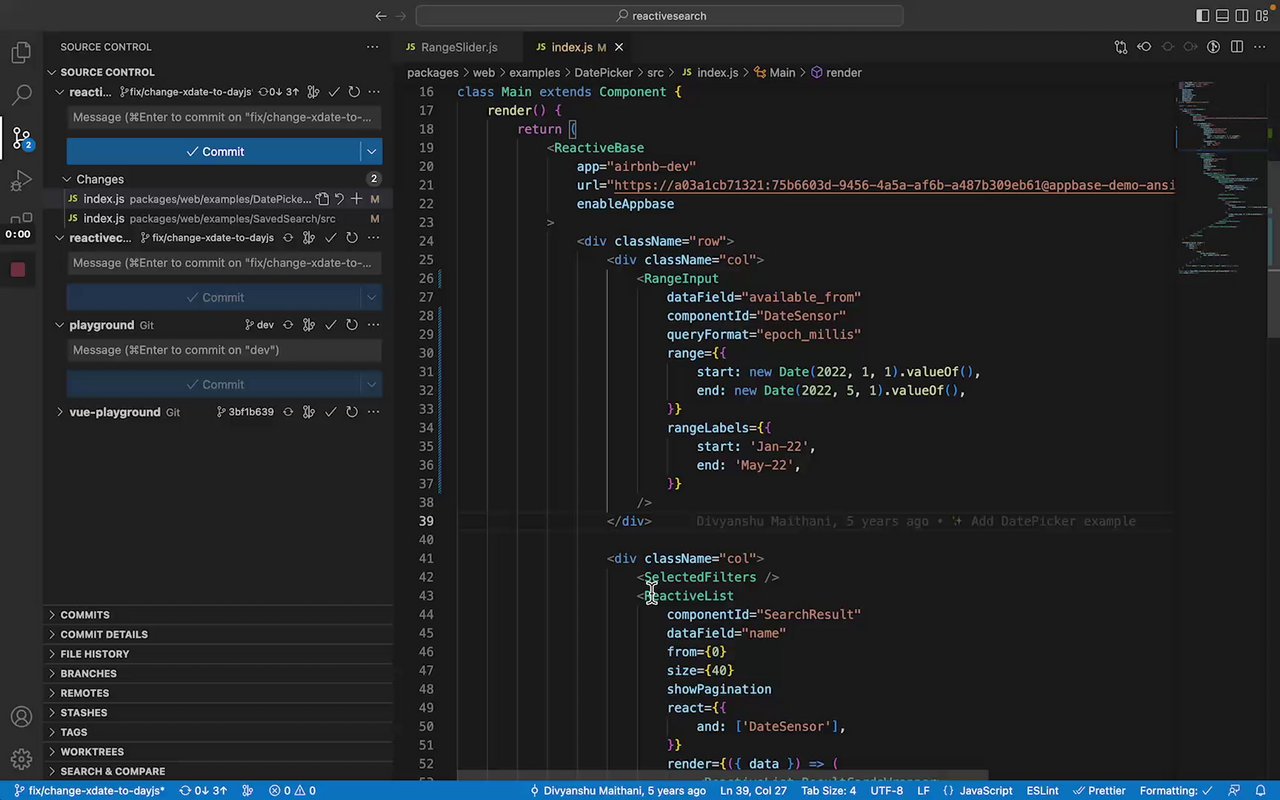Expand the Branches section
This screenshot has width=1280, height=800.
click(x=88, y=673)
